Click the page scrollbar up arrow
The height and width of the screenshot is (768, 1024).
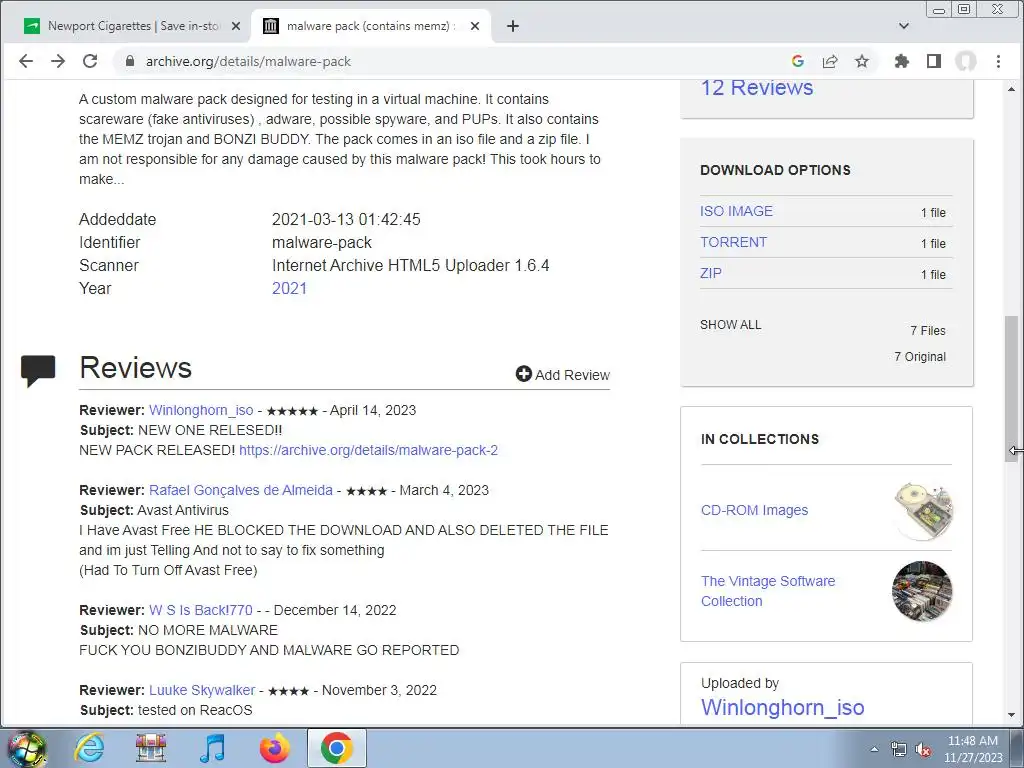pos(1012,89)
